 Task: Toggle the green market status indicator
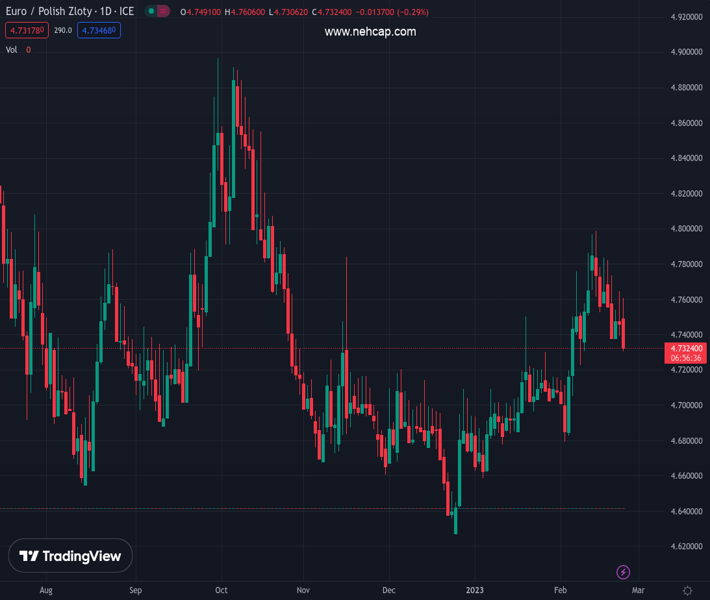click(151, 12)
